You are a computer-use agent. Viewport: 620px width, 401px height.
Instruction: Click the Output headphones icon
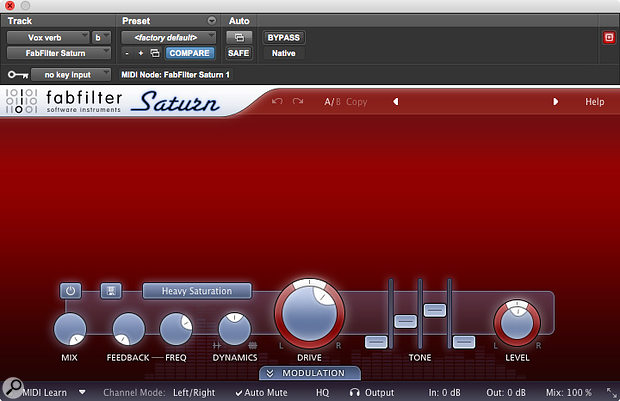[355, 392]
